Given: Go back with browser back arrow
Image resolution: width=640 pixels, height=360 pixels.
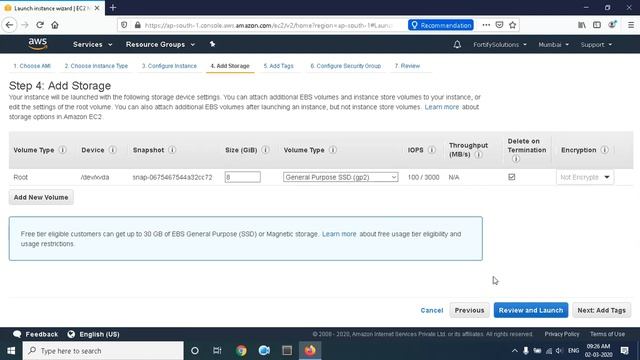Looking at the screenshot, I should pos(9,25).
